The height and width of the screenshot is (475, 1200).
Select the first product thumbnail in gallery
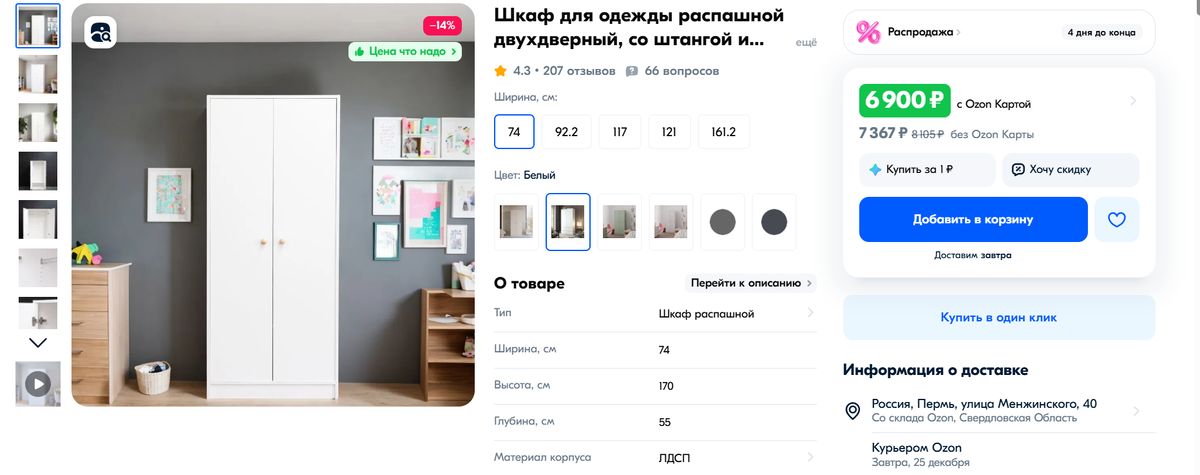(38, 25)
